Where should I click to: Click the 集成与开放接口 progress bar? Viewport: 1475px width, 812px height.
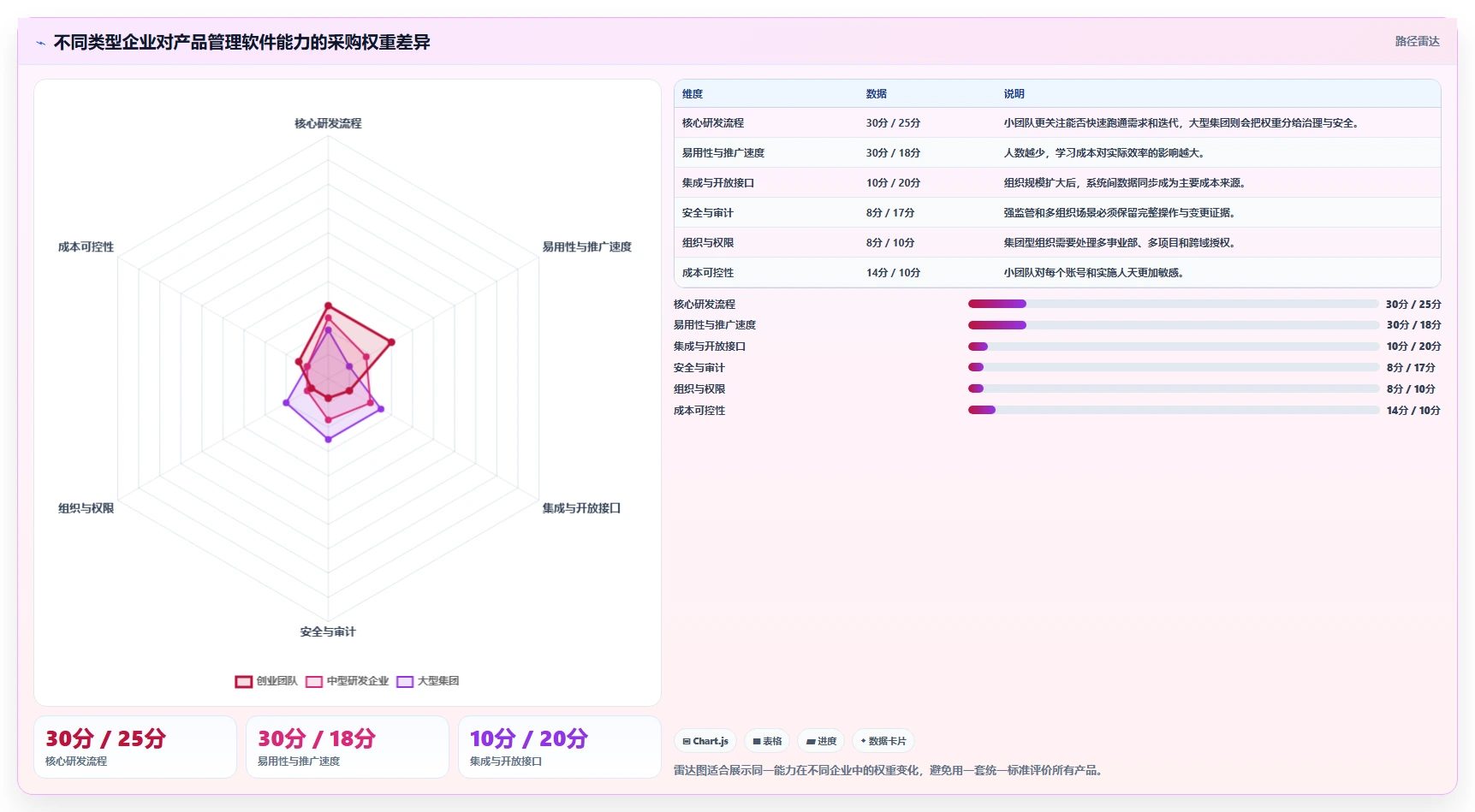[1174, 347]
